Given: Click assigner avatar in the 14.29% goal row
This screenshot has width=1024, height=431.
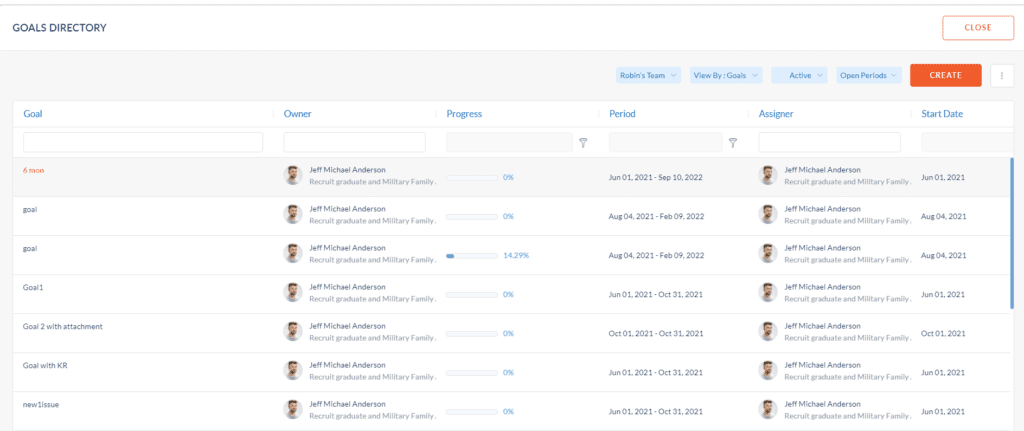Looking at the screenshot, I should tap(768, 253).
